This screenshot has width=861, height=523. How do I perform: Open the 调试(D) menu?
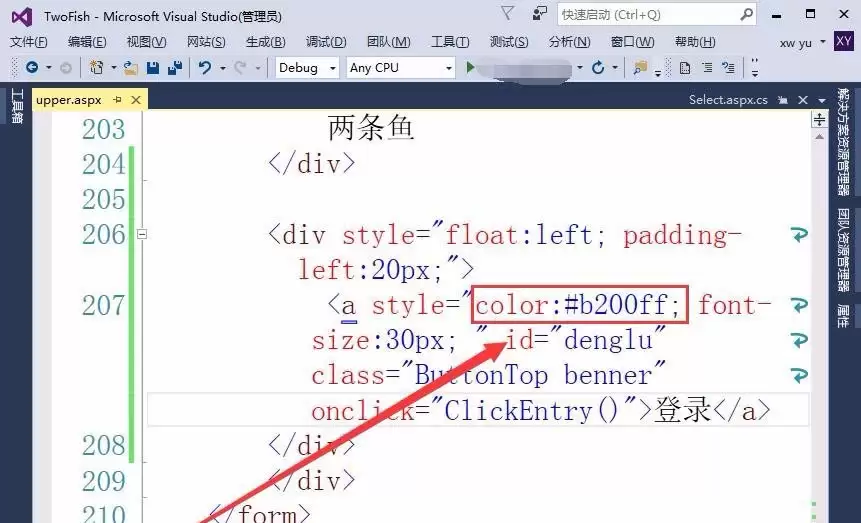pyautogui.click(x=326, y=42)
